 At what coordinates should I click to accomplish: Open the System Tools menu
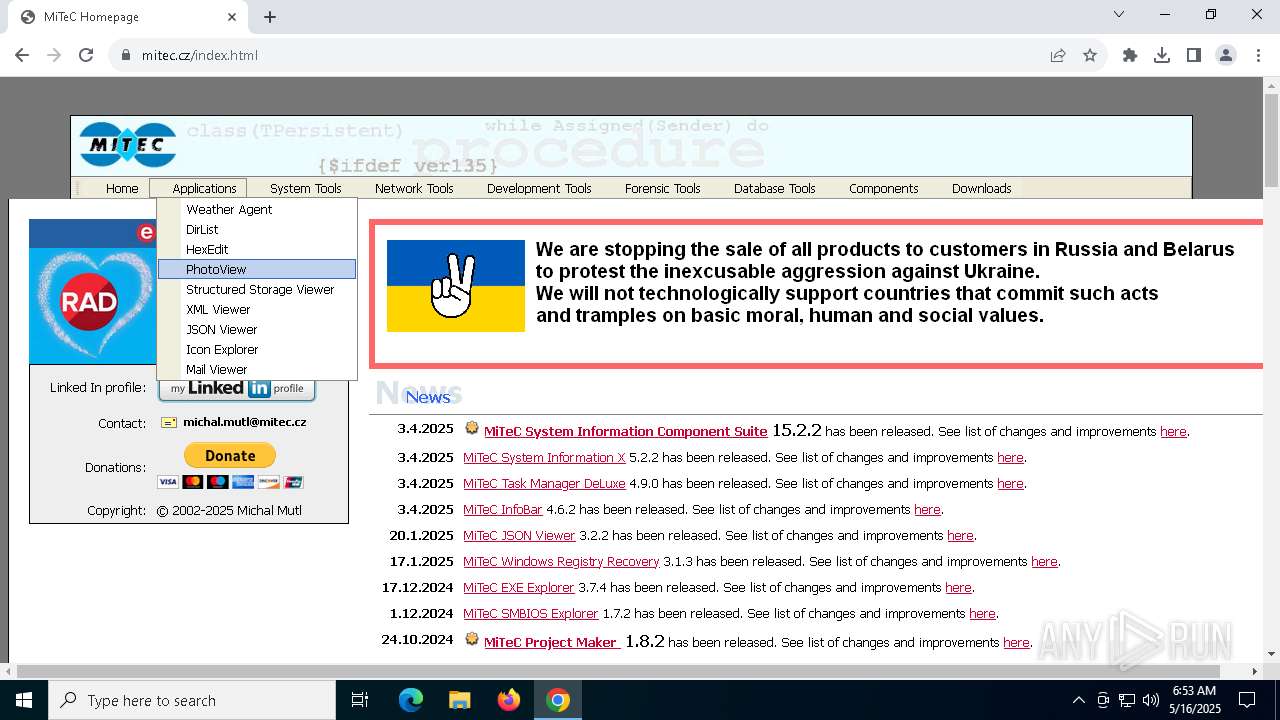pos(305,188)
